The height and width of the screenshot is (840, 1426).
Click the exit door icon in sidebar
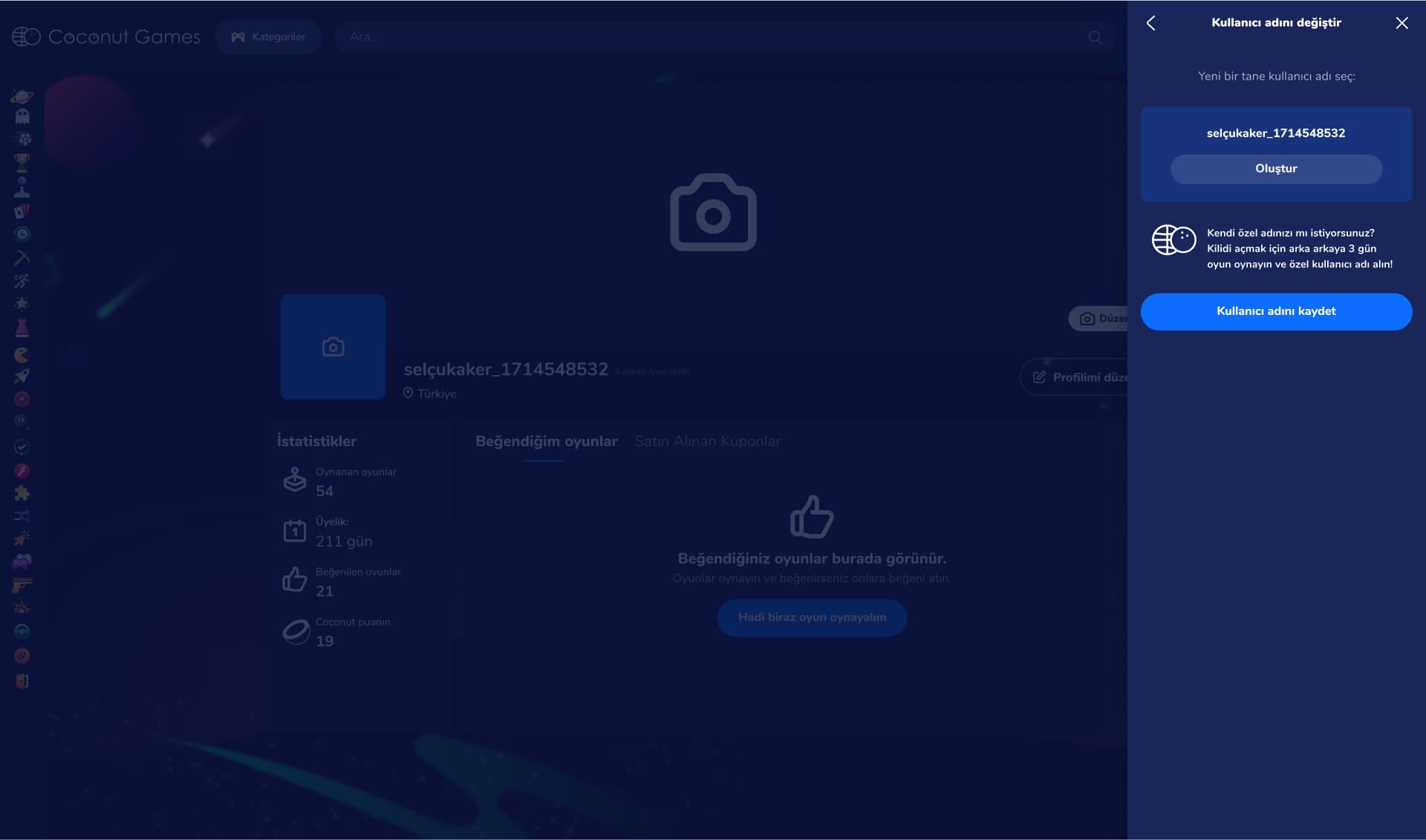coord(22,681)
